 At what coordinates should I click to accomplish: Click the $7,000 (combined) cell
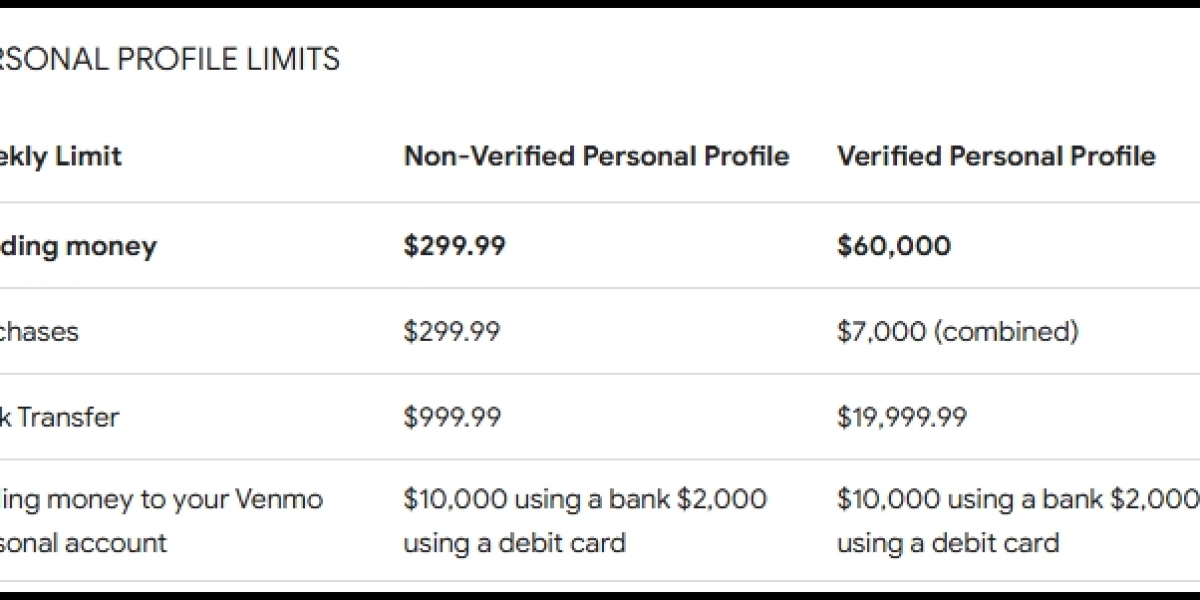957,331
